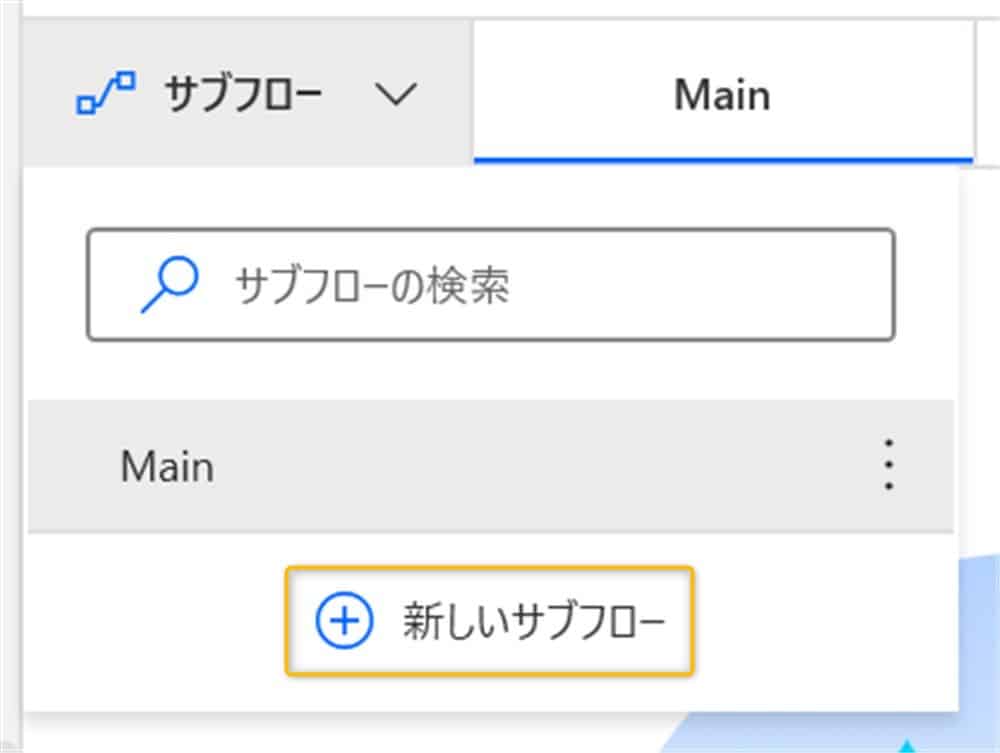Open the more actions menu for Main subflow

pos(888,466)
